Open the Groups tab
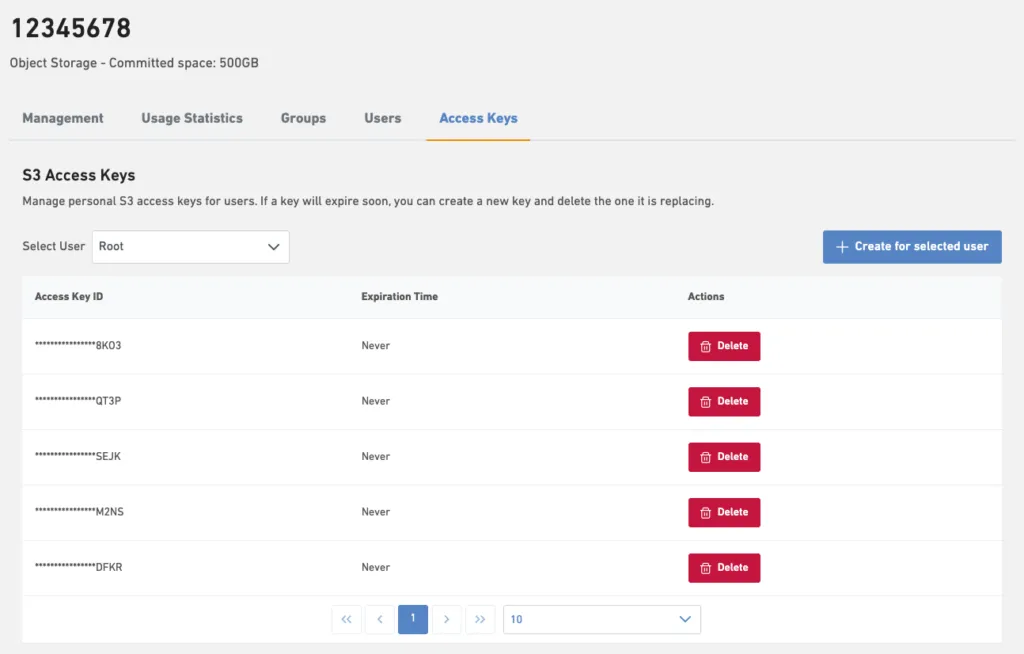The width and height of the screenshot is (1024, 654). point(303,118)
